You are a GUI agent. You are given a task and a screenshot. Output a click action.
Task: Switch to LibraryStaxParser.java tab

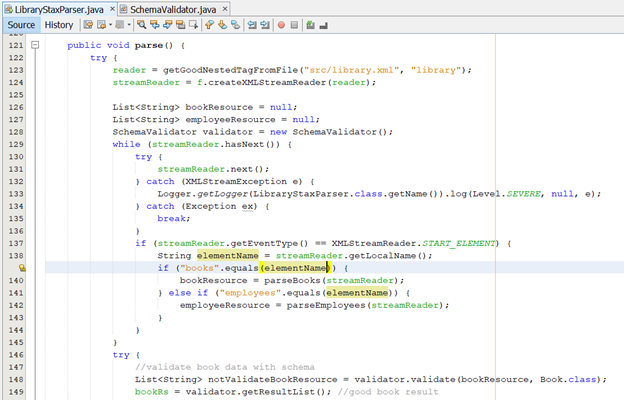59,9
